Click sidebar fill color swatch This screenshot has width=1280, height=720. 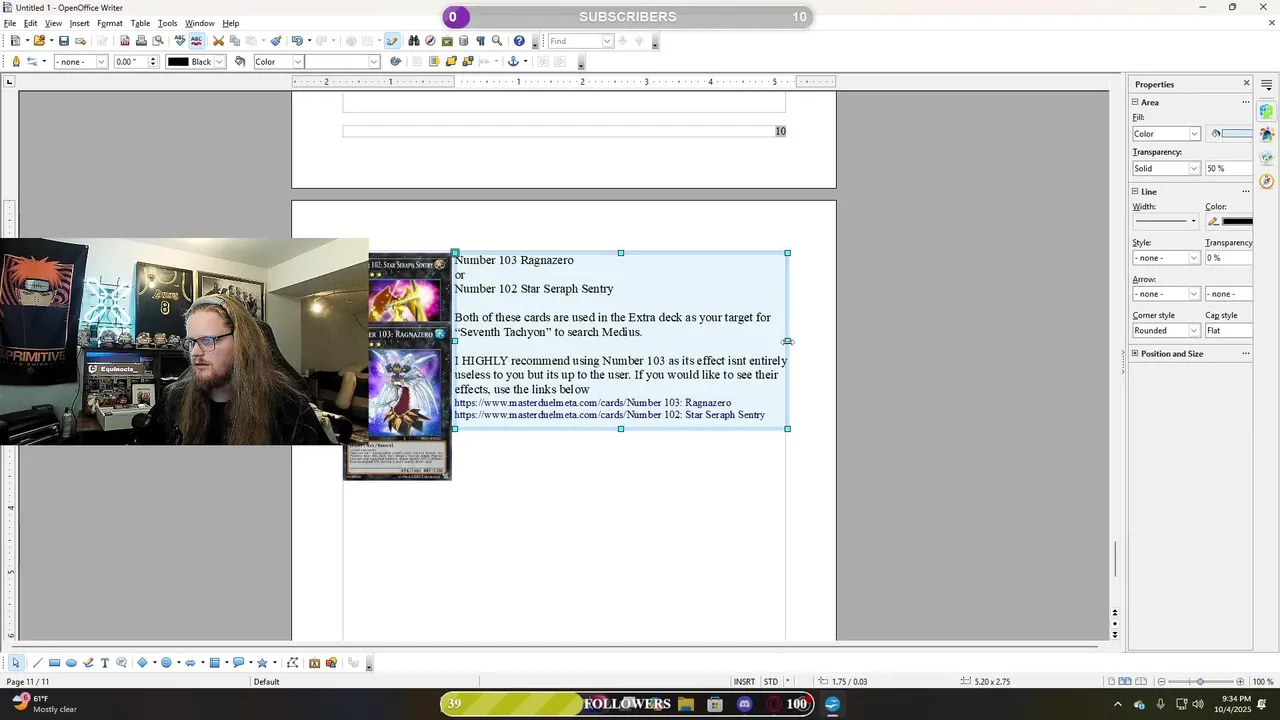(1231, 134)
